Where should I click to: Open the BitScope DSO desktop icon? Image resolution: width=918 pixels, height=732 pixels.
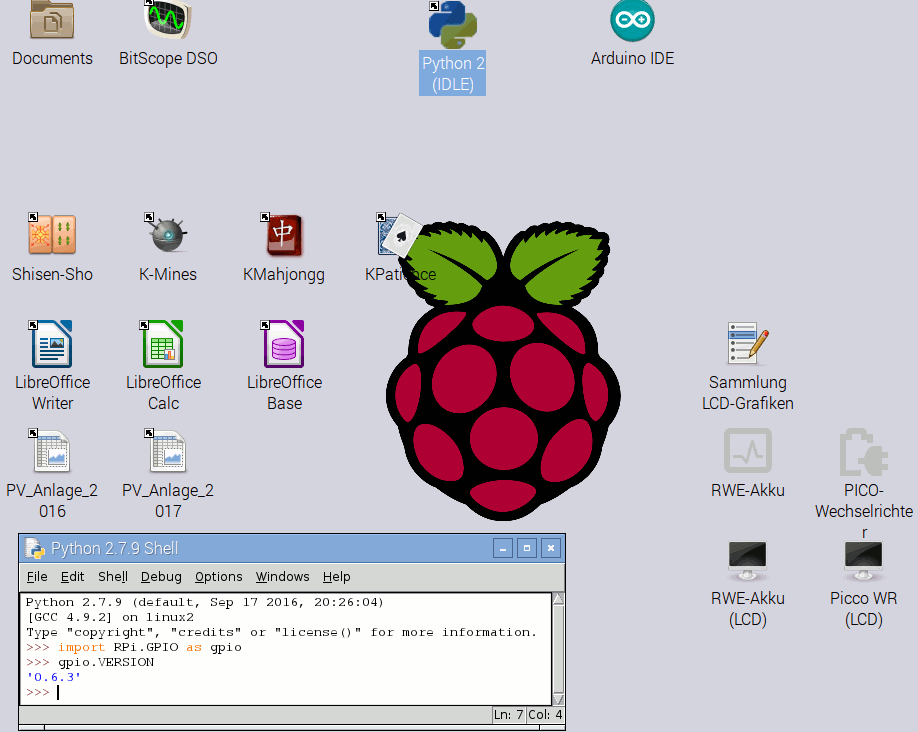168,22
